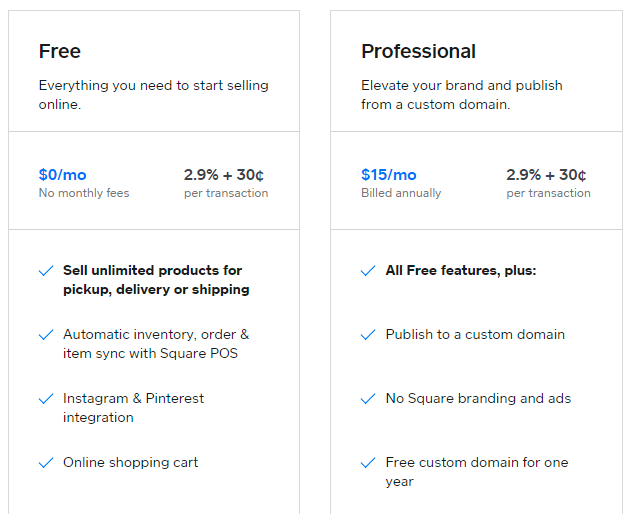Click Everything you need to start selling description
The image size is (634, 514).
[x=154, y=95]
